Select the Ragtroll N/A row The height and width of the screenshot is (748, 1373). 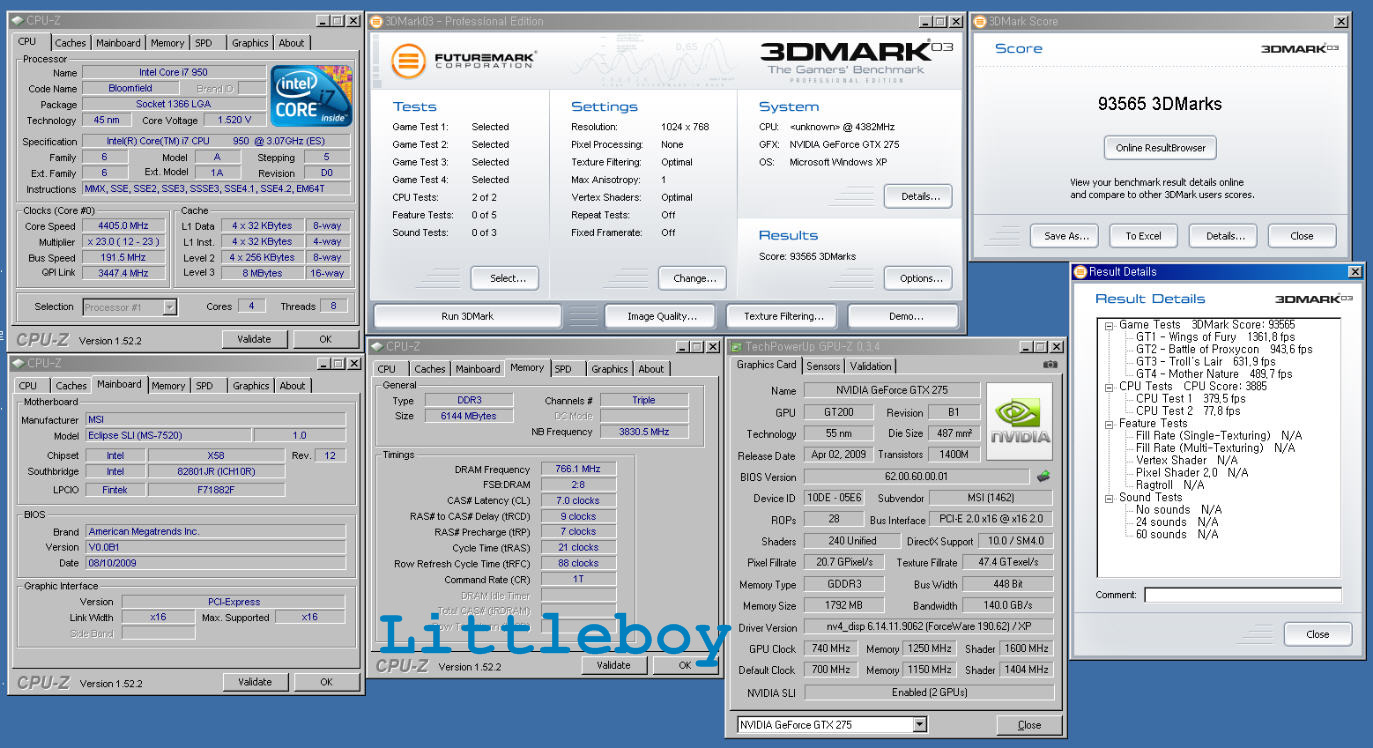pyautogui.click(x=1170, y=484)
